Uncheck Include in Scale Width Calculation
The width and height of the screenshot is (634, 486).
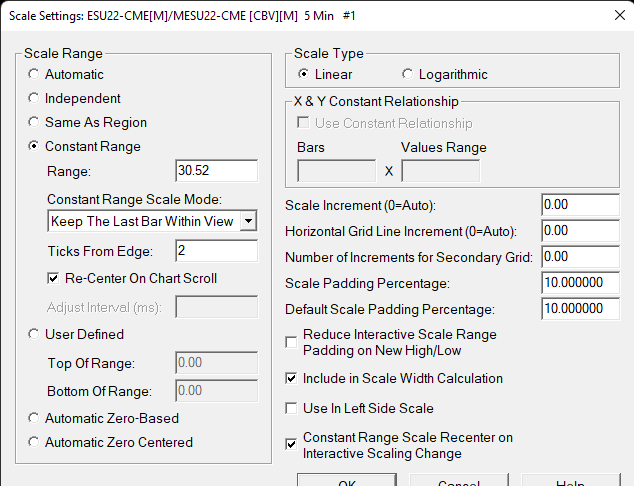tap(291, 379)
